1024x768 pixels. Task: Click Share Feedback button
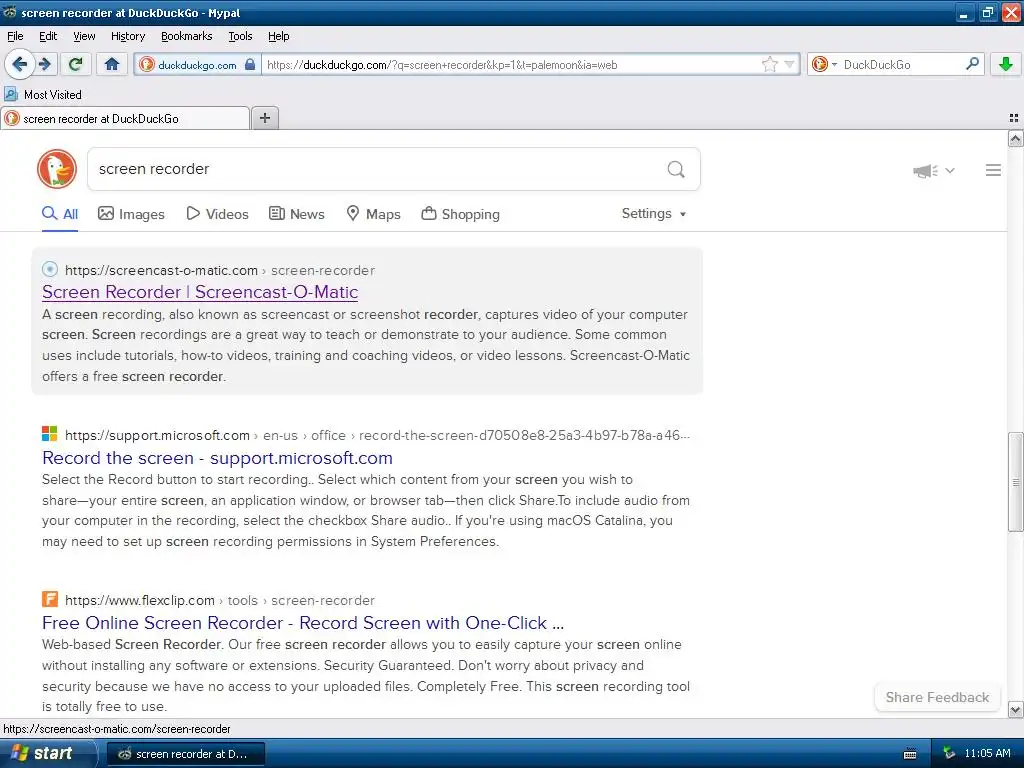[x=937, y=697]
